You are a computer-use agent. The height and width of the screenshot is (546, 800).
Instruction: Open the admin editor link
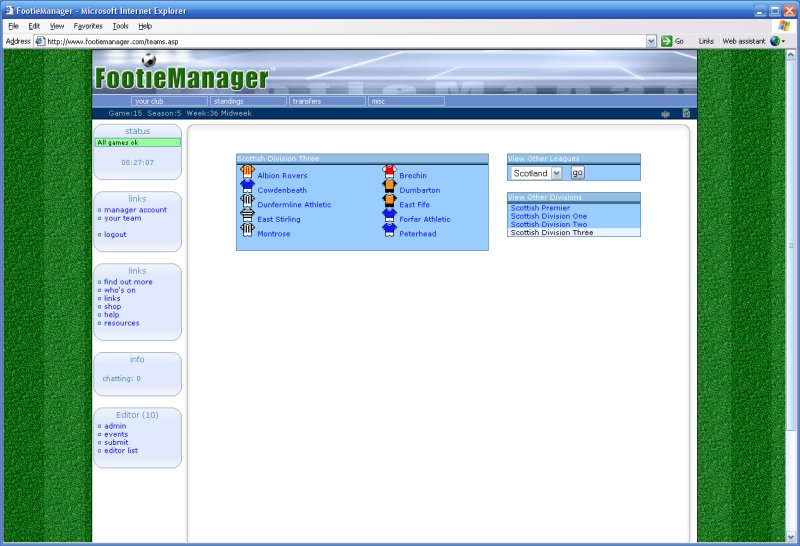pos(115,426)
